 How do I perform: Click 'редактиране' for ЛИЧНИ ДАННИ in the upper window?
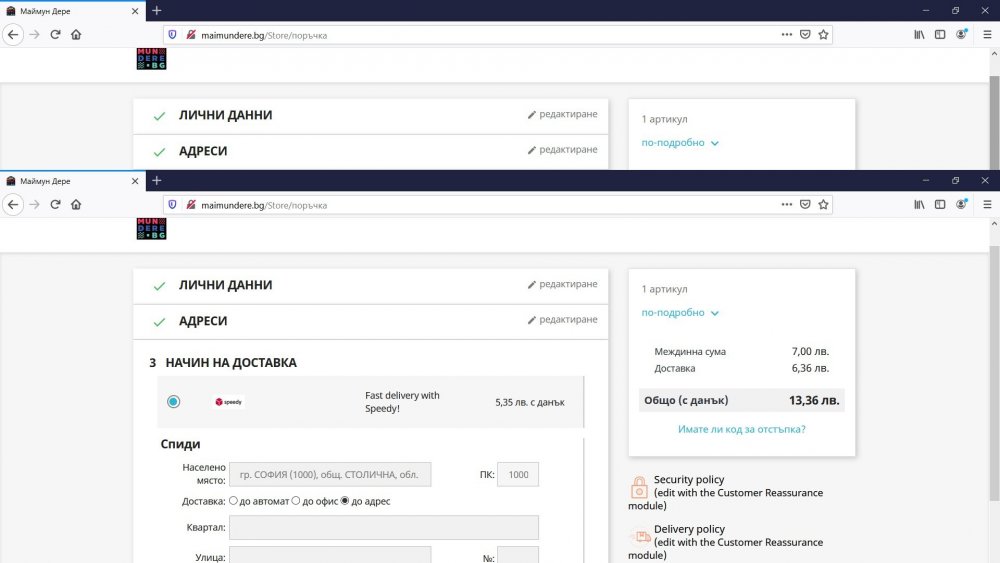point(562,113)
